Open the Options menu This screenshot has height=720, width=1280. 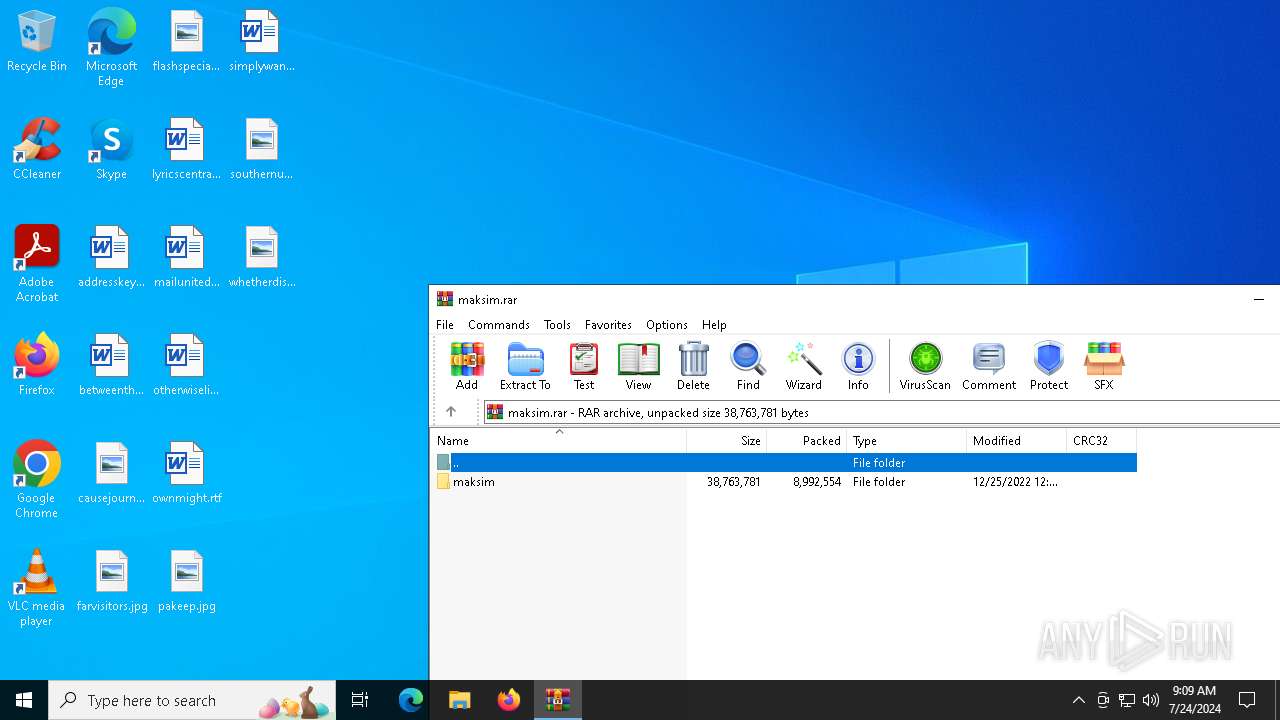tap(667, 325)
